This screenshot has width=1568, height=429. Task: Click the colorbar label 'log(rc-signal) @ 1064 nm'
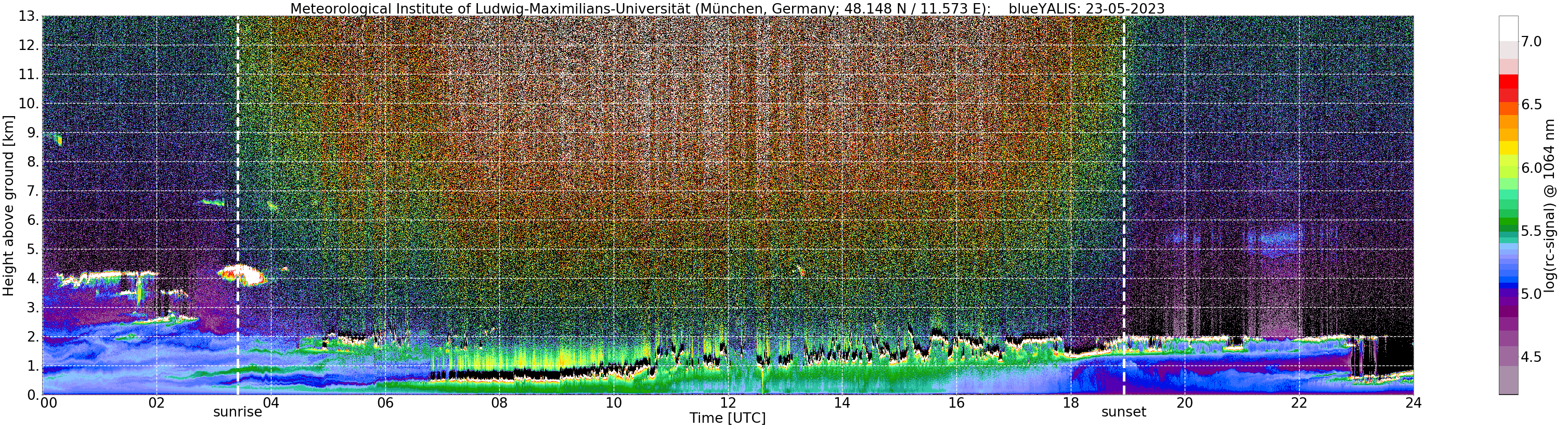coord(1550,205)
